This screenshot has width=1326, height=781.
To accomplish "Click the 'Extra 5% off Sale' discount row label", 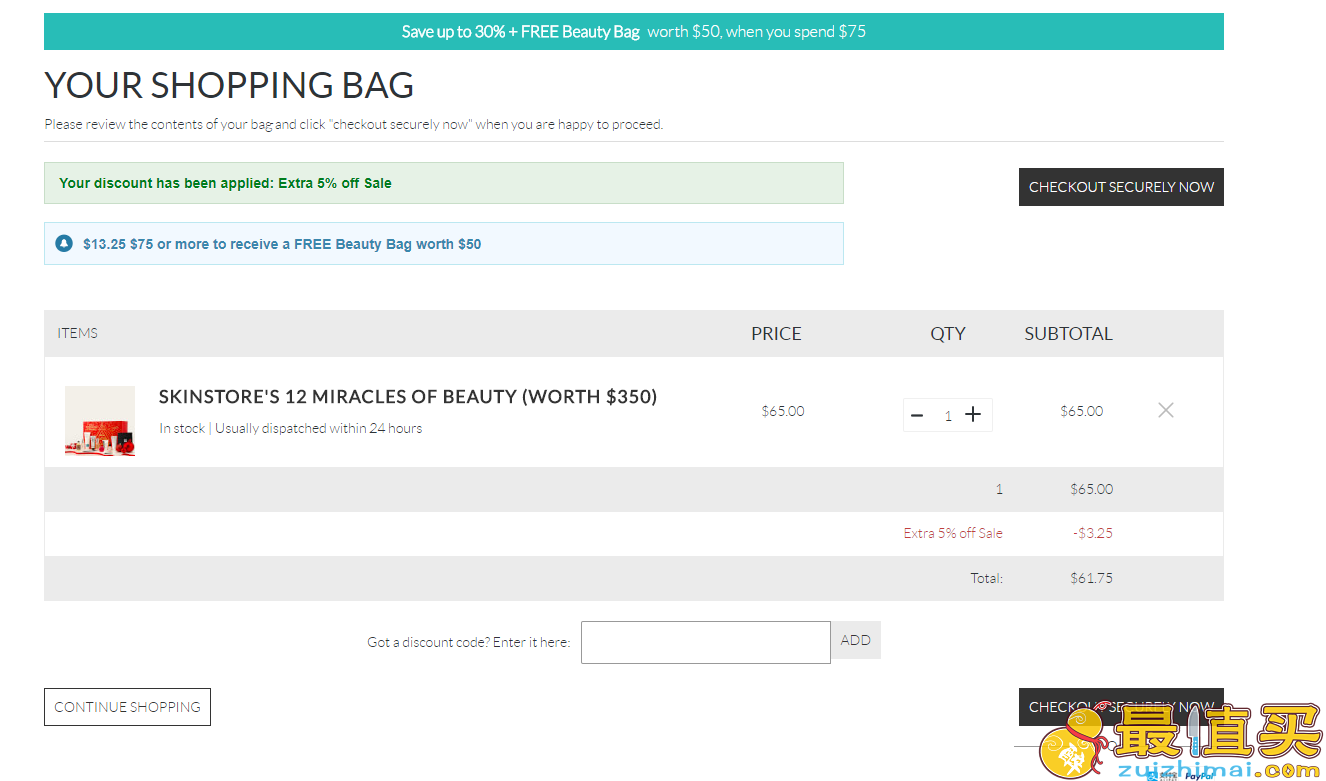I will tap(953, 533).
